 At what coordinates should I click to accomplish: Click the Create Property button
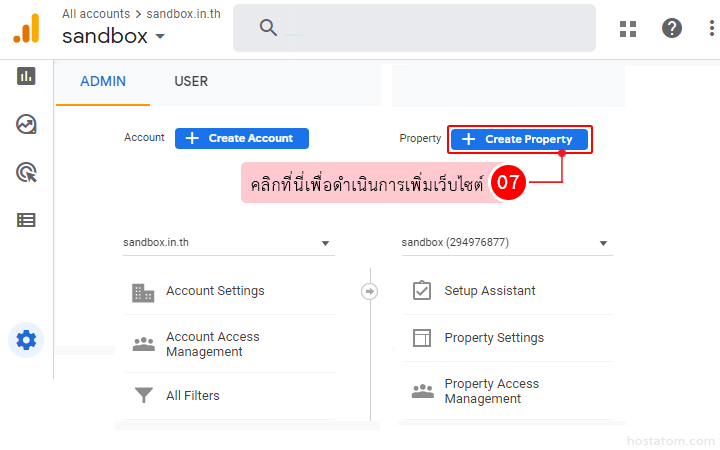519,139
